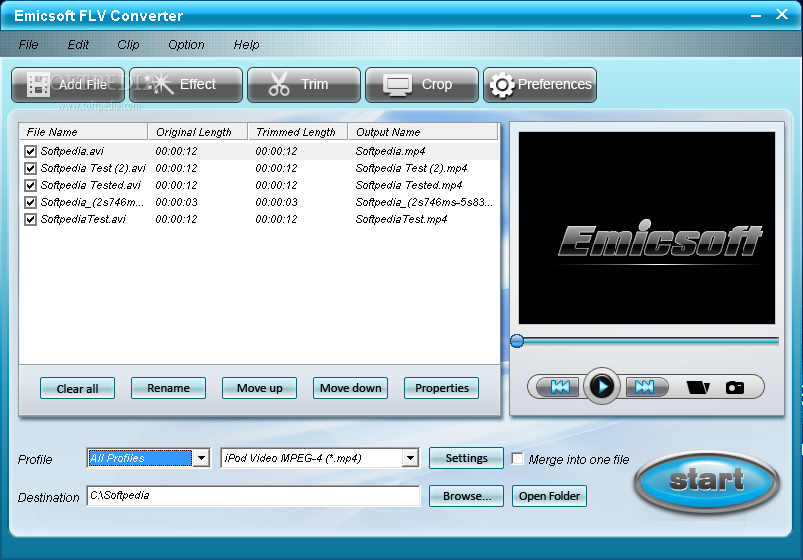Viewport: 803px width, 560px height.
Task: Open the Option menu
Action: click(x=186, y=45)
